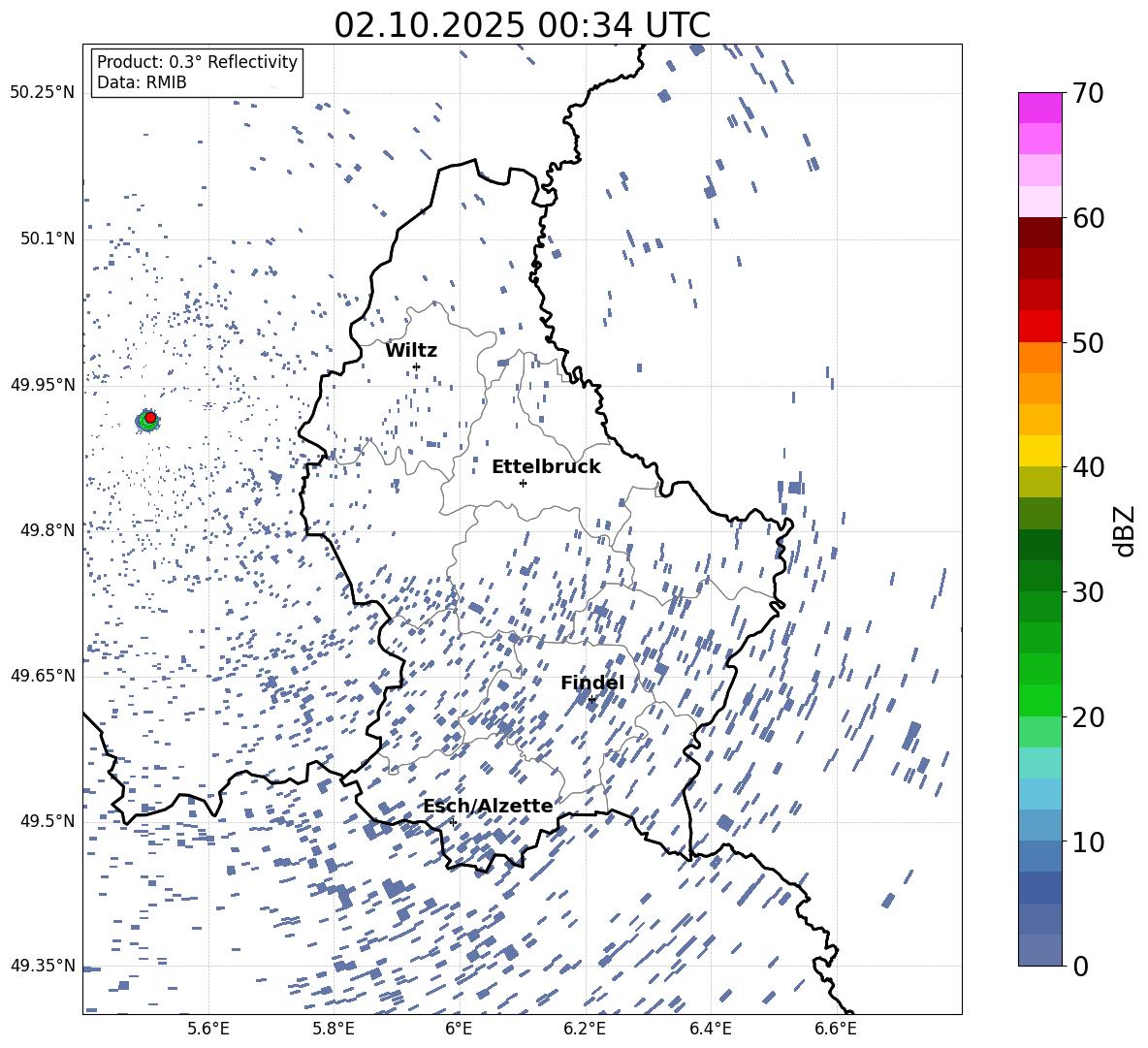Click the magenta 70 dBZ colorbar segment
1148x1048 pixels.
1039,108
